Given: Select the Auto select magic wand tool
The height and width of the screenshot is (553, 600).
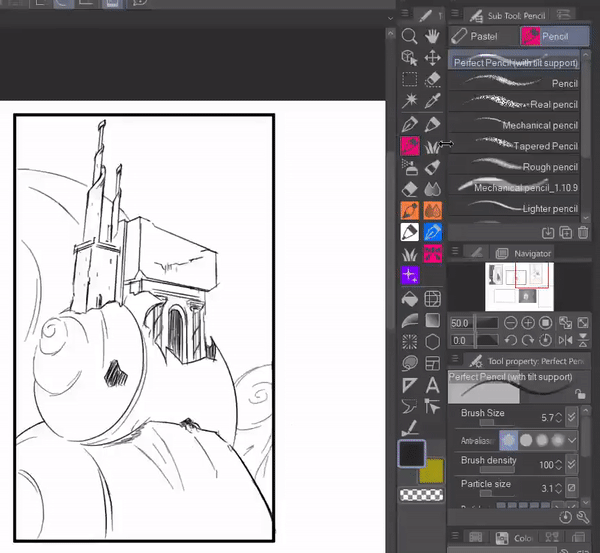Looking at the screenshot, I should [409, 101].
